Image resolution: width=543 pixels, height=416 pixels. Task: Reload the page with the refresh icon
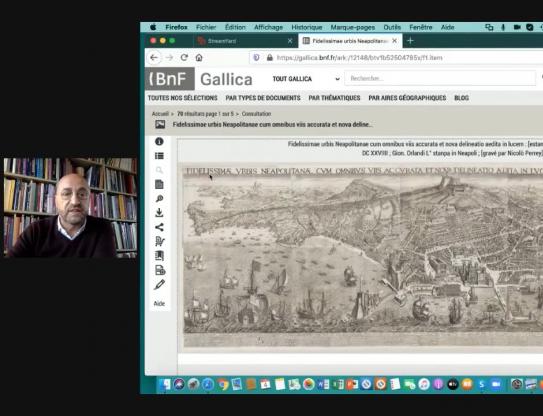click(184, 57)
